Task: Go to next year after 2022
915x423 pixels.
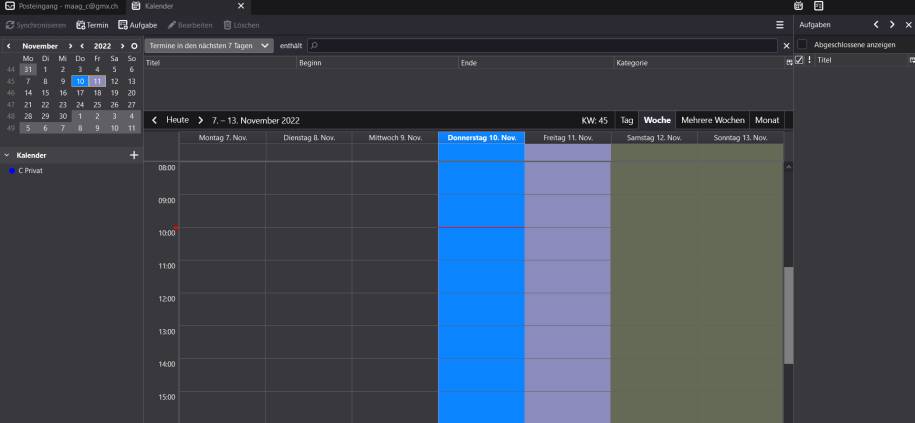Action: point(123,46)
